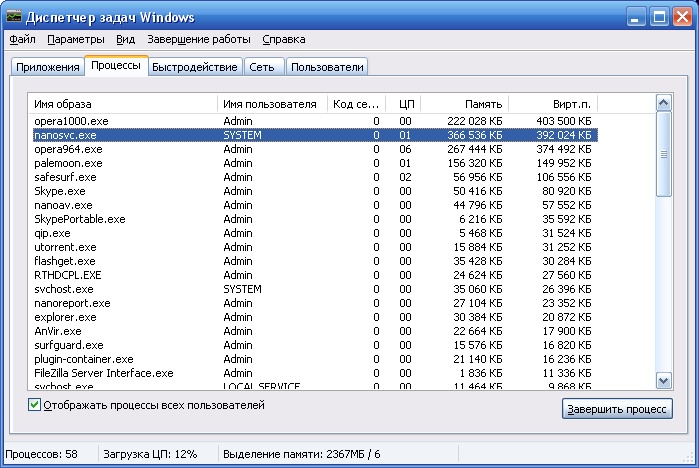Screen dimensions: 699x468
Task: Open the Завершение работы menu
Action: 199,39
